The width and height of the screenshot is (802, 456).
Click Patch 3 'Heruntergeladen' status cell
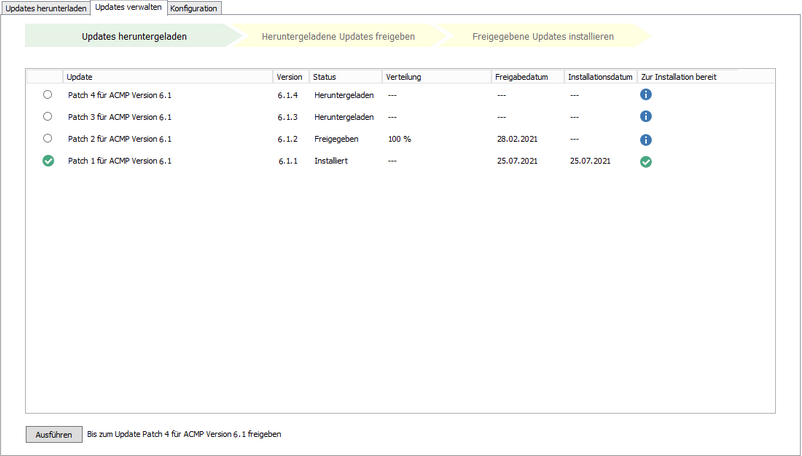coord(344,117)
